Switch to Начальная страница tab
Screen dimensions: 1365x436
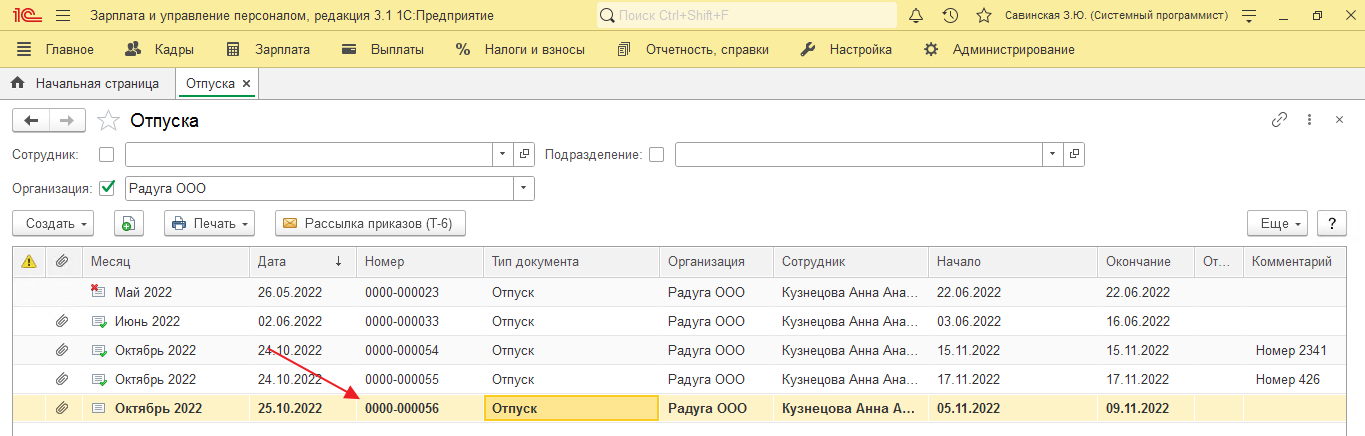pos(86,84)
